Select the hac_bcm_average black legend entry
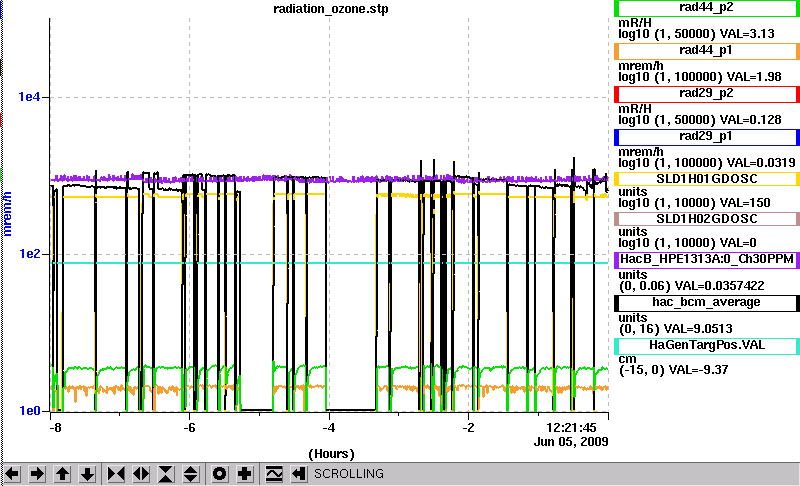800x486 pixels. [x=707, y=303]
